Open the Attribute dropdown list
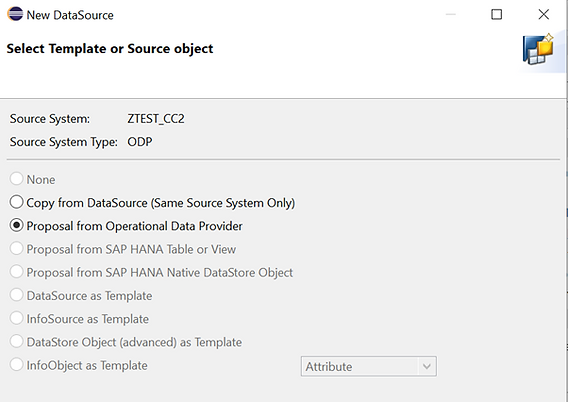 tap(368, 367)
